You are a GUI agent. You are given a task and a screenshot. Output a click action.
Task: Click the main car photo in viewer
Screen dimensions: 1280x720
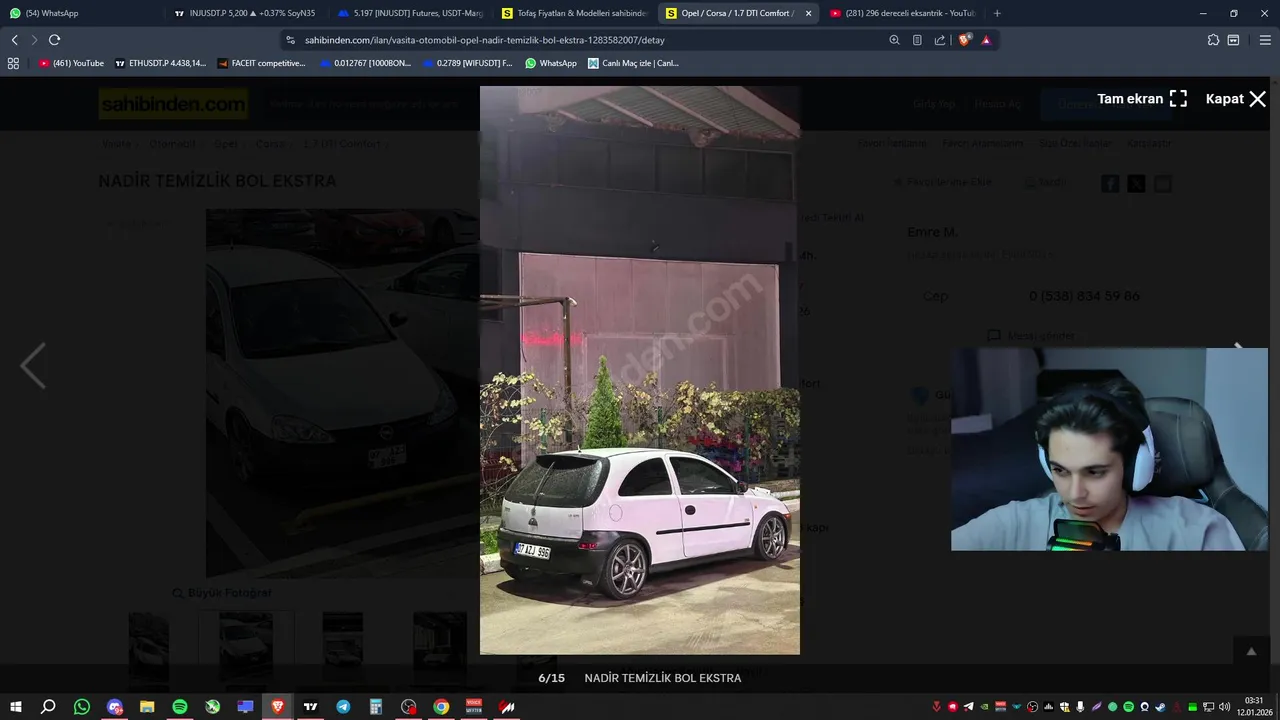pyautogui.click(x=640, y=370)
